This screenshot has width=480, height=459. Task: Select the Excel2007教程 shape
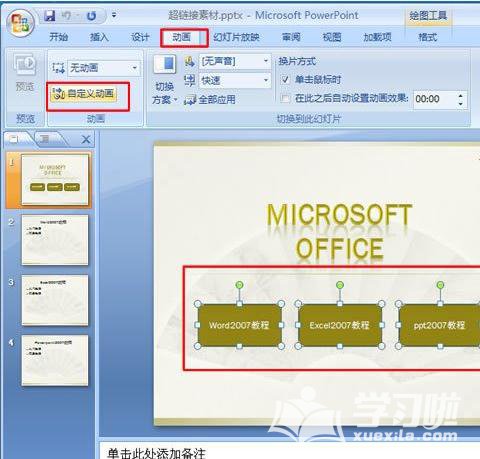coord(339,325)
